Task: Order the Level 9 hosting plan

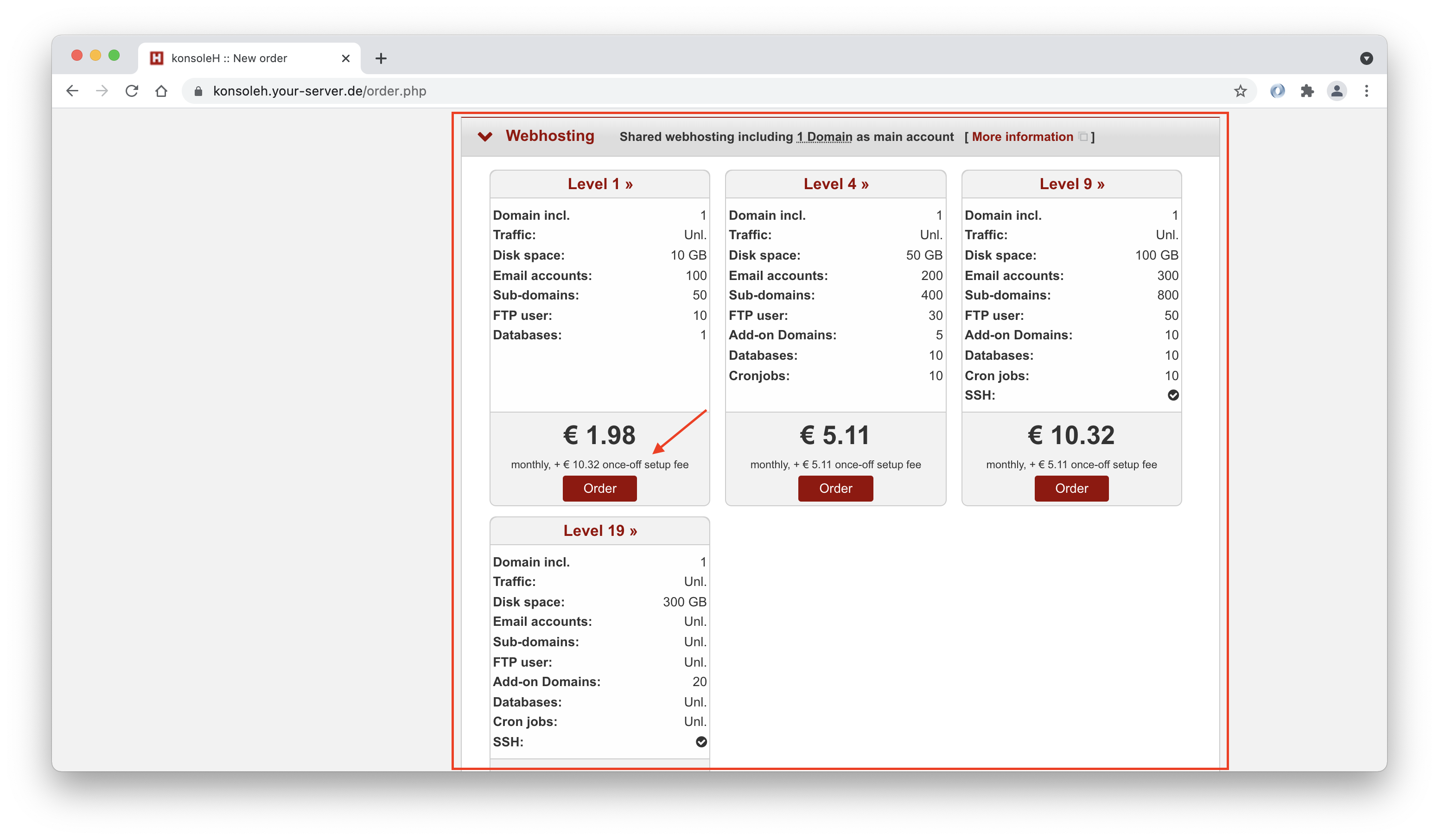Action: (x=1071, y=488)
